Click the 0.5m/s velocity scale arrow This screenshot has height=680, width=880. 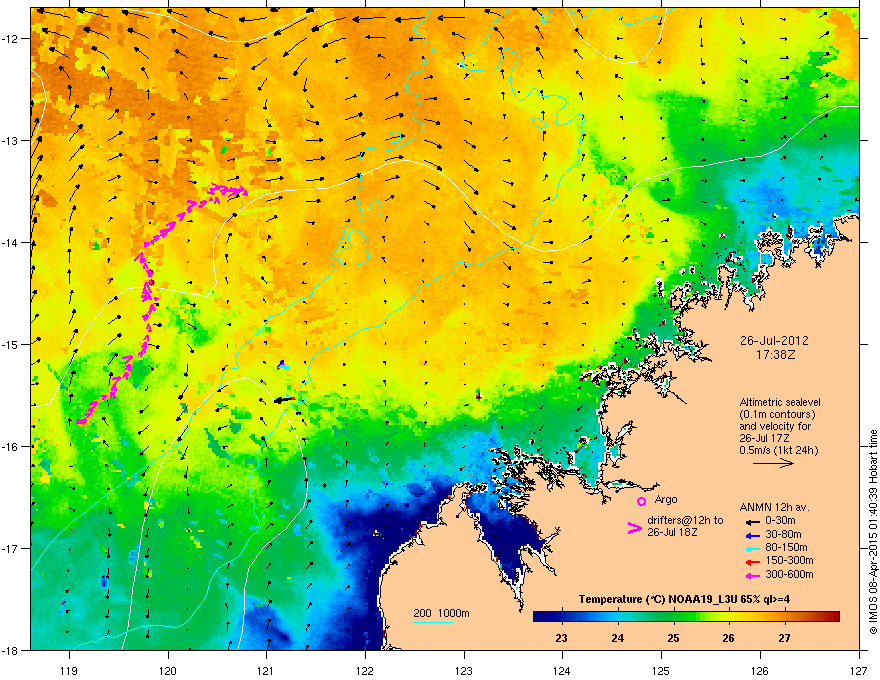[x=773, y=463]
